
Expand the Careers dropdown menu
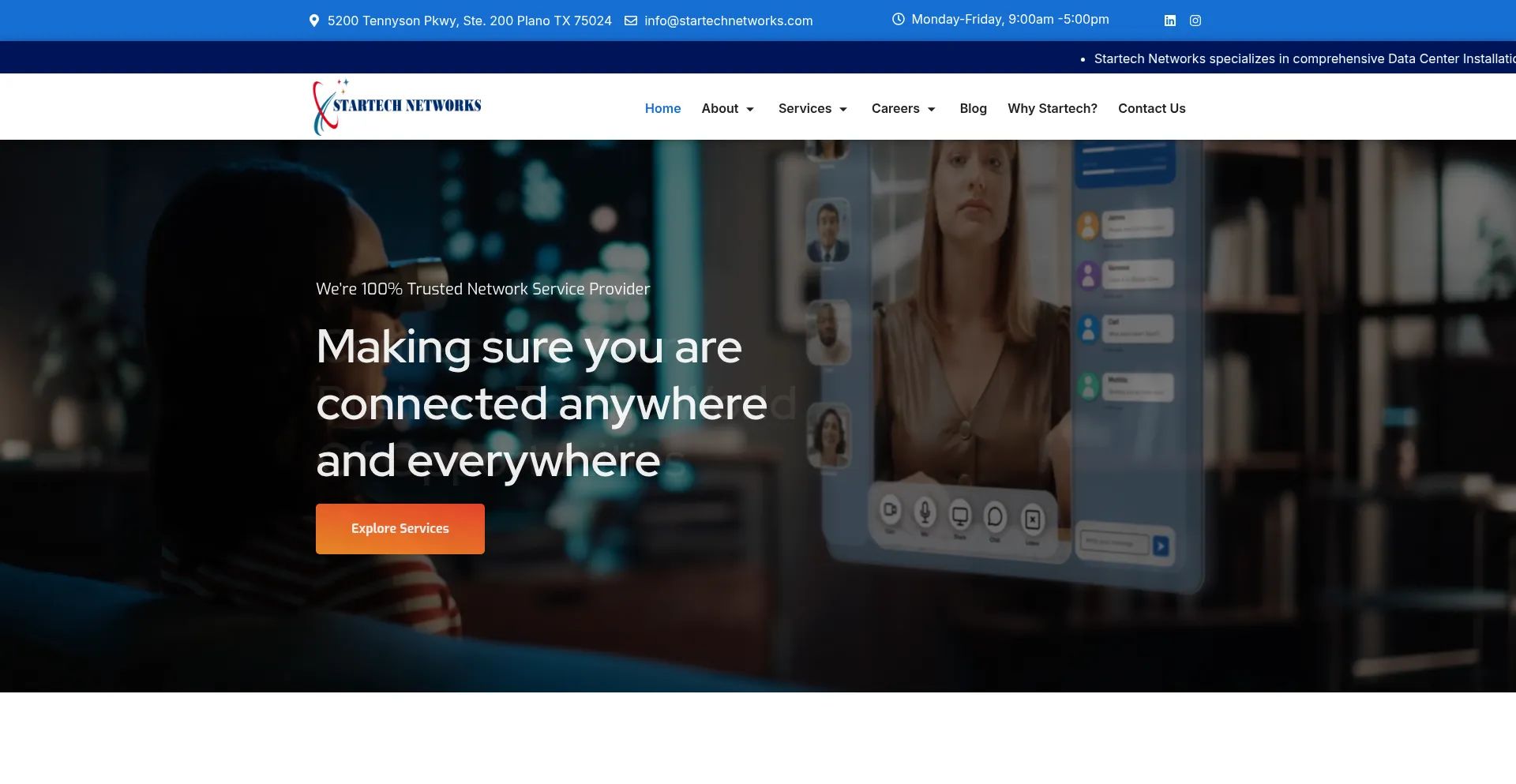pyautogui.click(x=902, y=108)
